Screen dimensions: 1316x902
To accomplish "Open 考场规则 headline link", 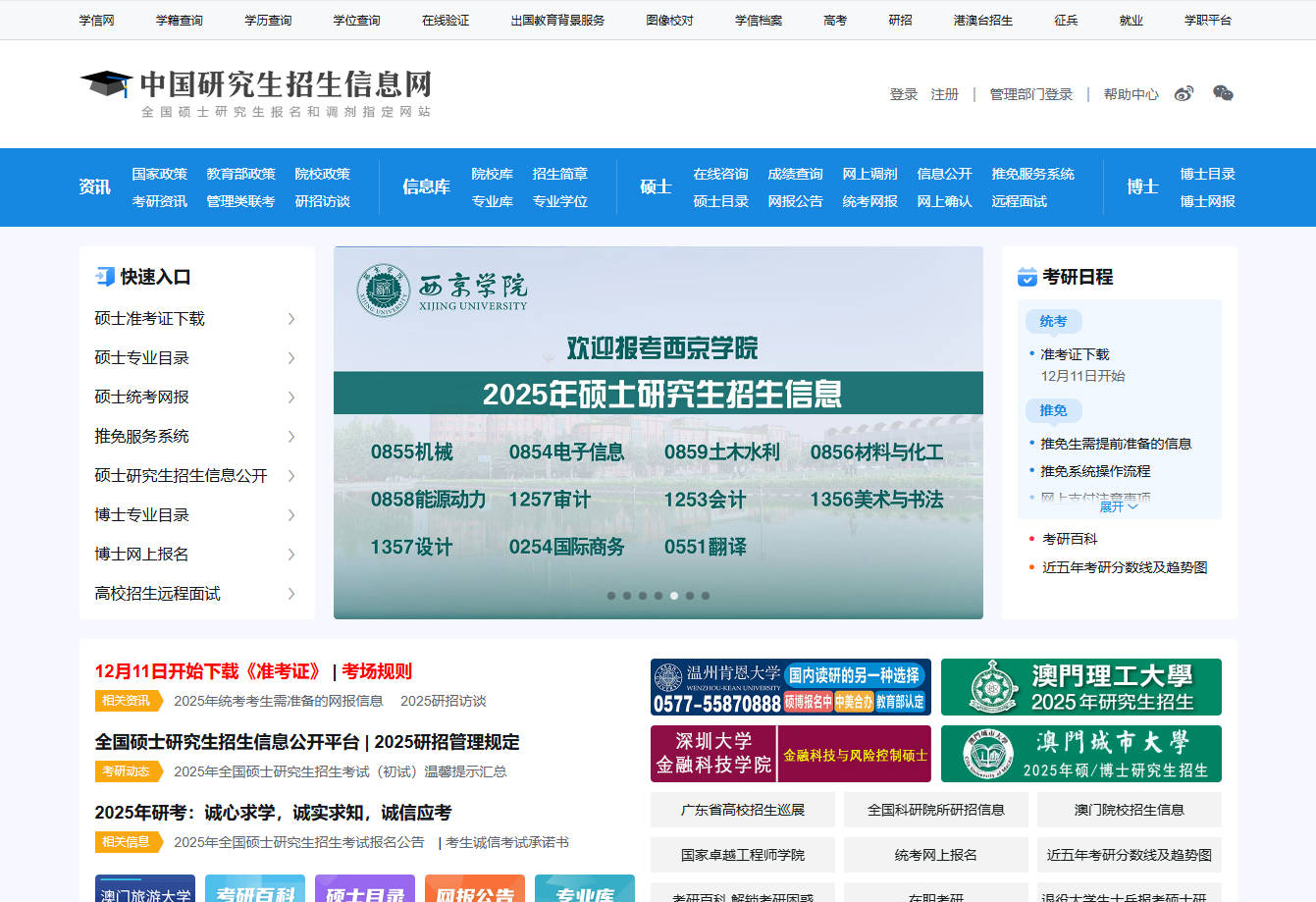I will click(377, 671).
